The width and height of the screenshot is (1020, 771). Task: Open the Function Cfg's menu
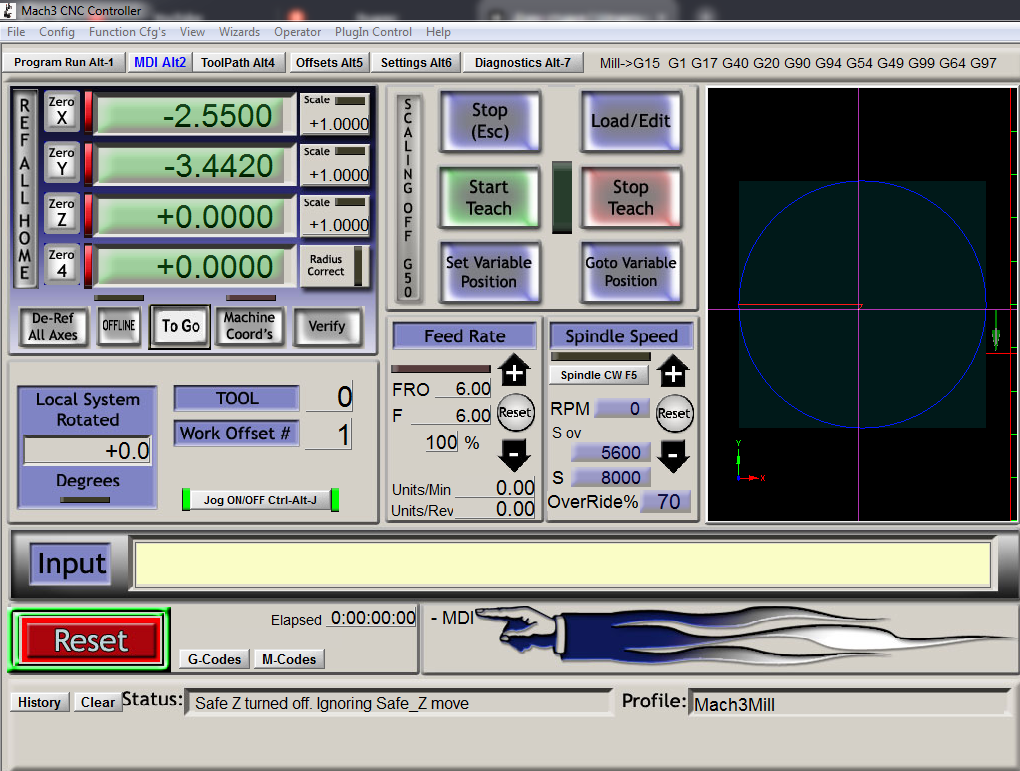click(x=128, y=32)
